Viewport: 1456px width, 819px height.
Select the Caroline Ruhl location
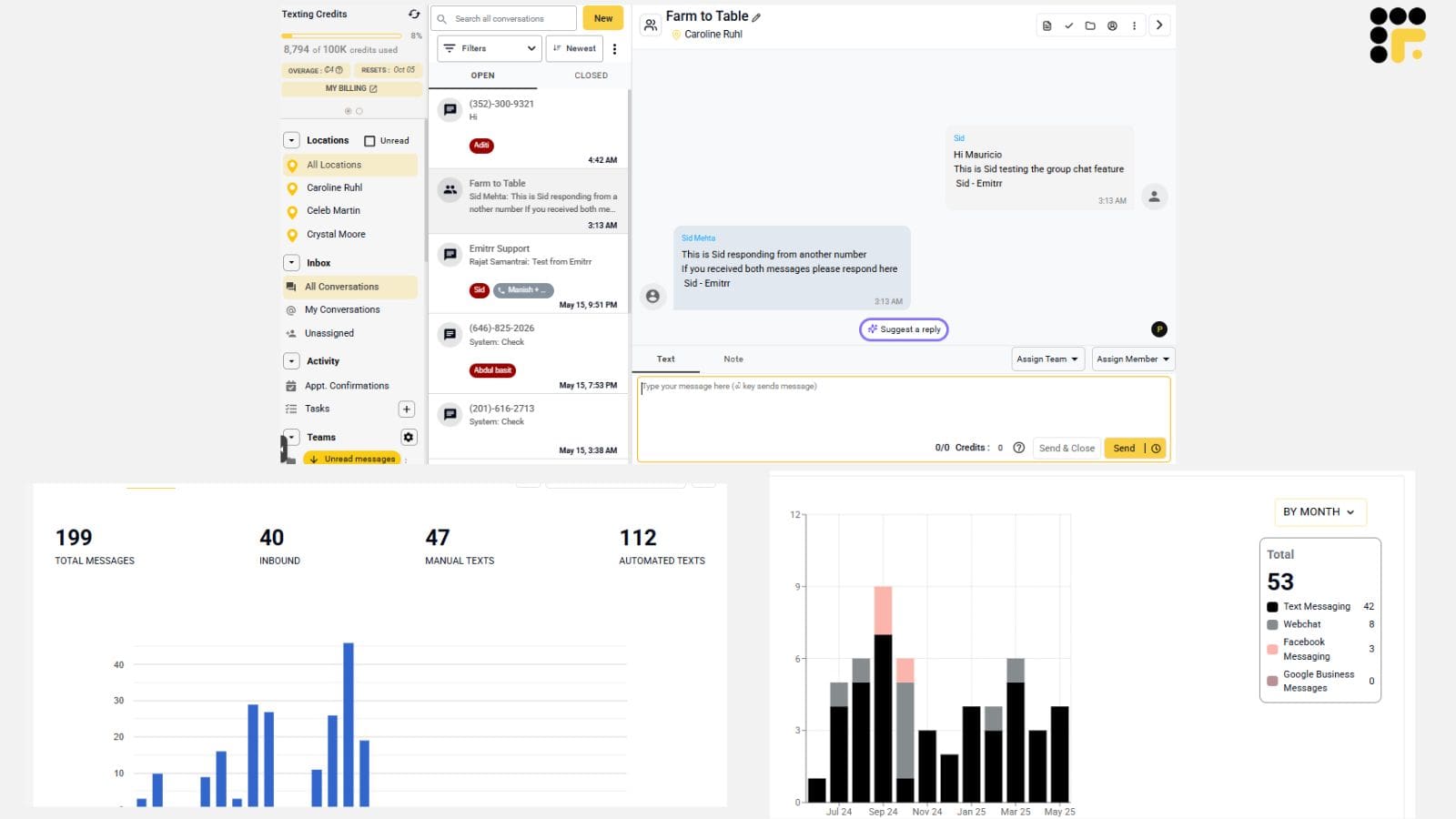coord(333,187)
